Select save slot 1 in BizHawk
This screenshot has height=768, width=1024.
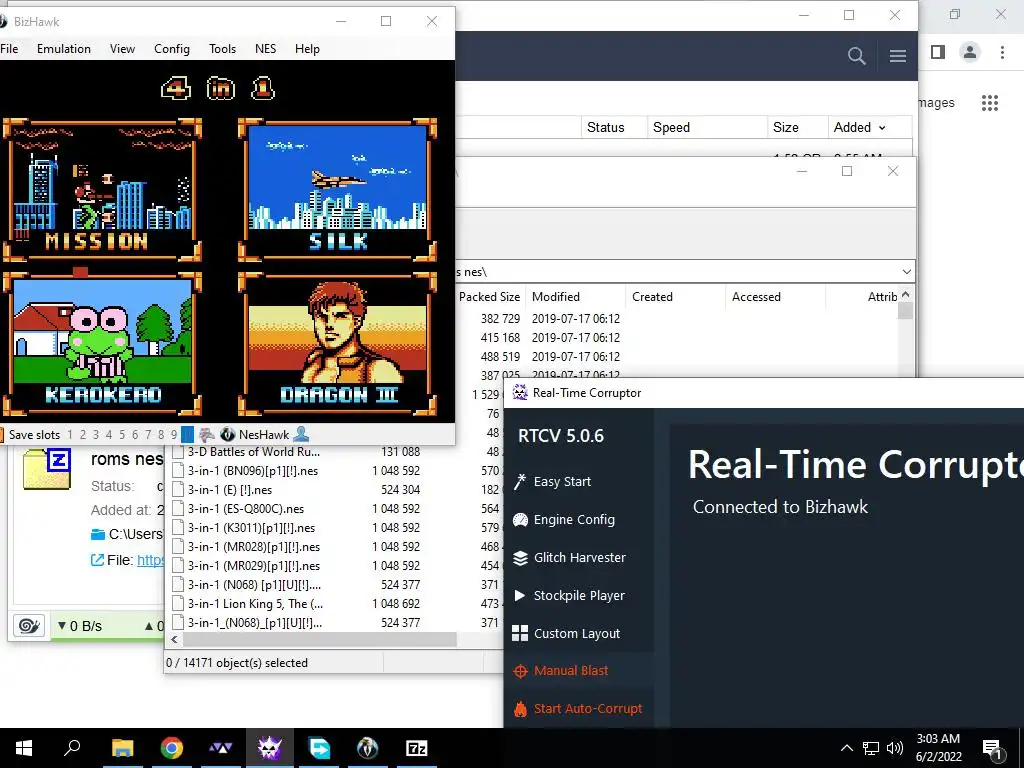[x=70, y=435]
